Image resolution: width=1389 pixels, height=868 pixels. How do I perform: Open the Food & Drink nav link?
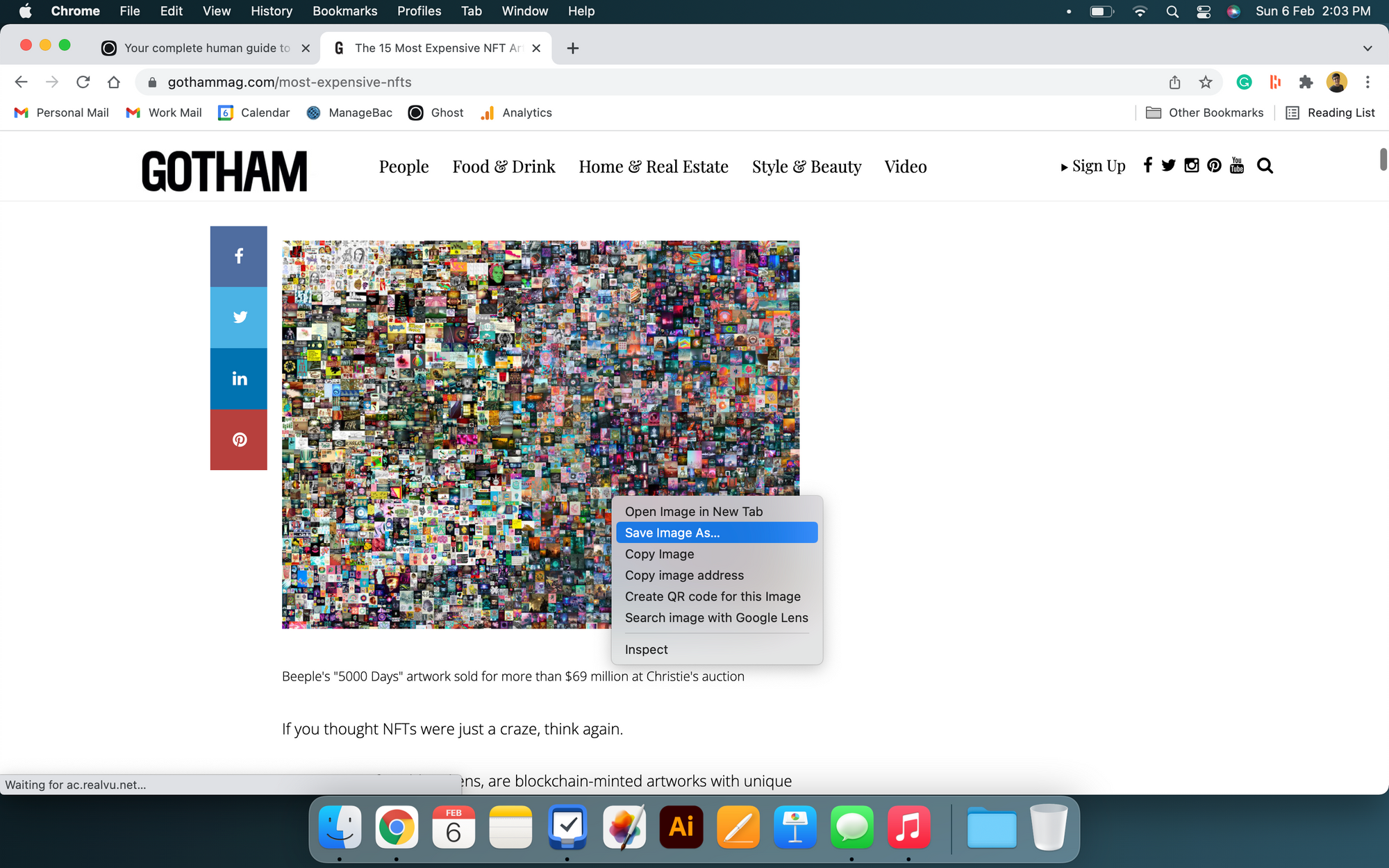pyautogui.click(x=504, y=167)
